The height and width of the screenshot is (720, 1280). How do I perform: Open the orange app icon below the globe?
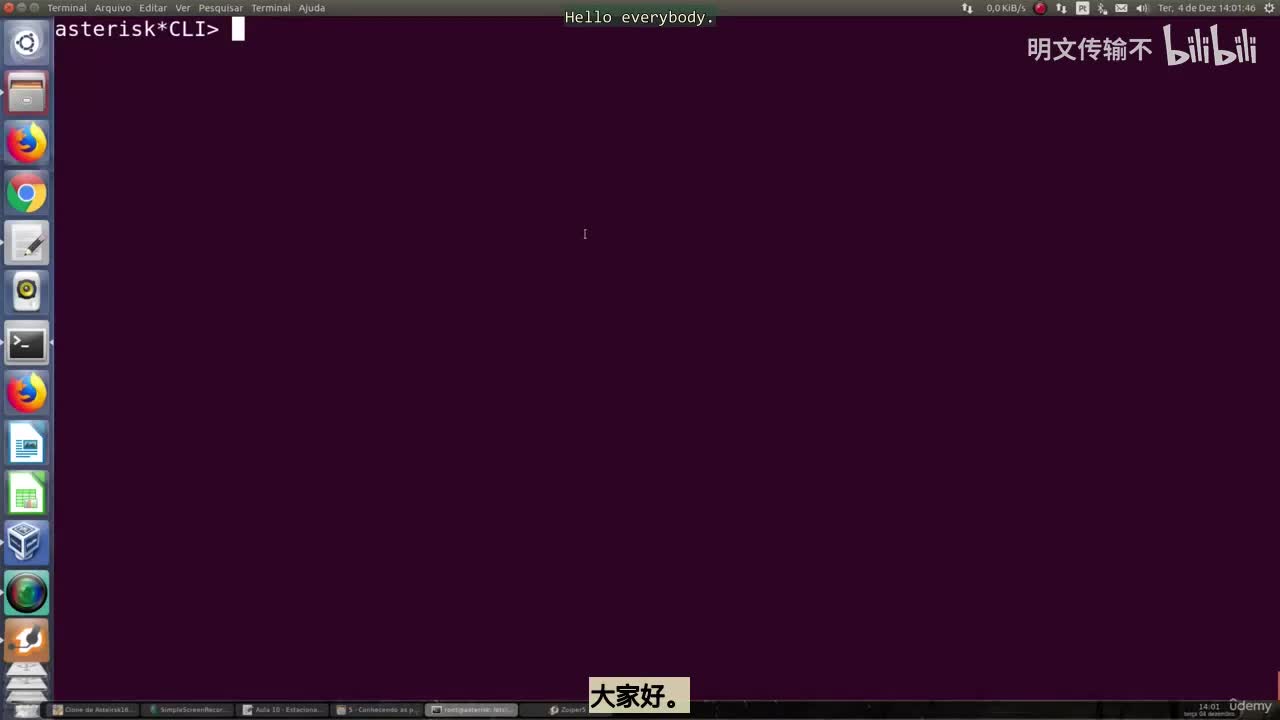pos(27,641)
